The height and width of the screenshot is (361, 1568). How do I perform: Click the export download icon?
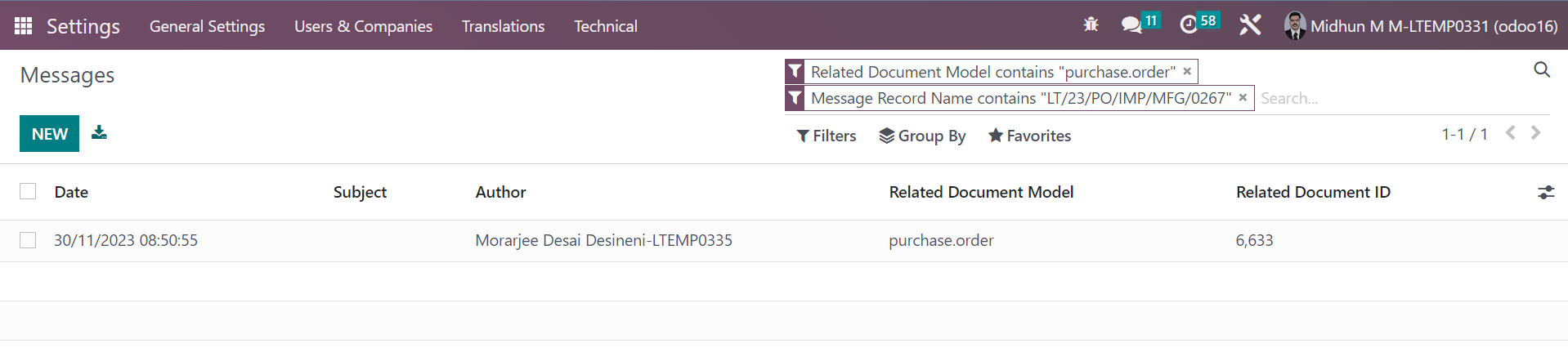coord(99,132)
